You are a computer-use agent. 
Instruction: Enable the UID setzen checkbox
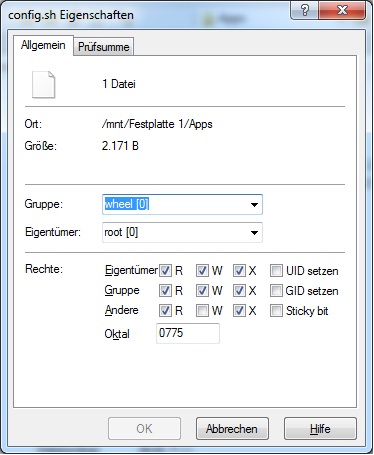tap(276, 271)
